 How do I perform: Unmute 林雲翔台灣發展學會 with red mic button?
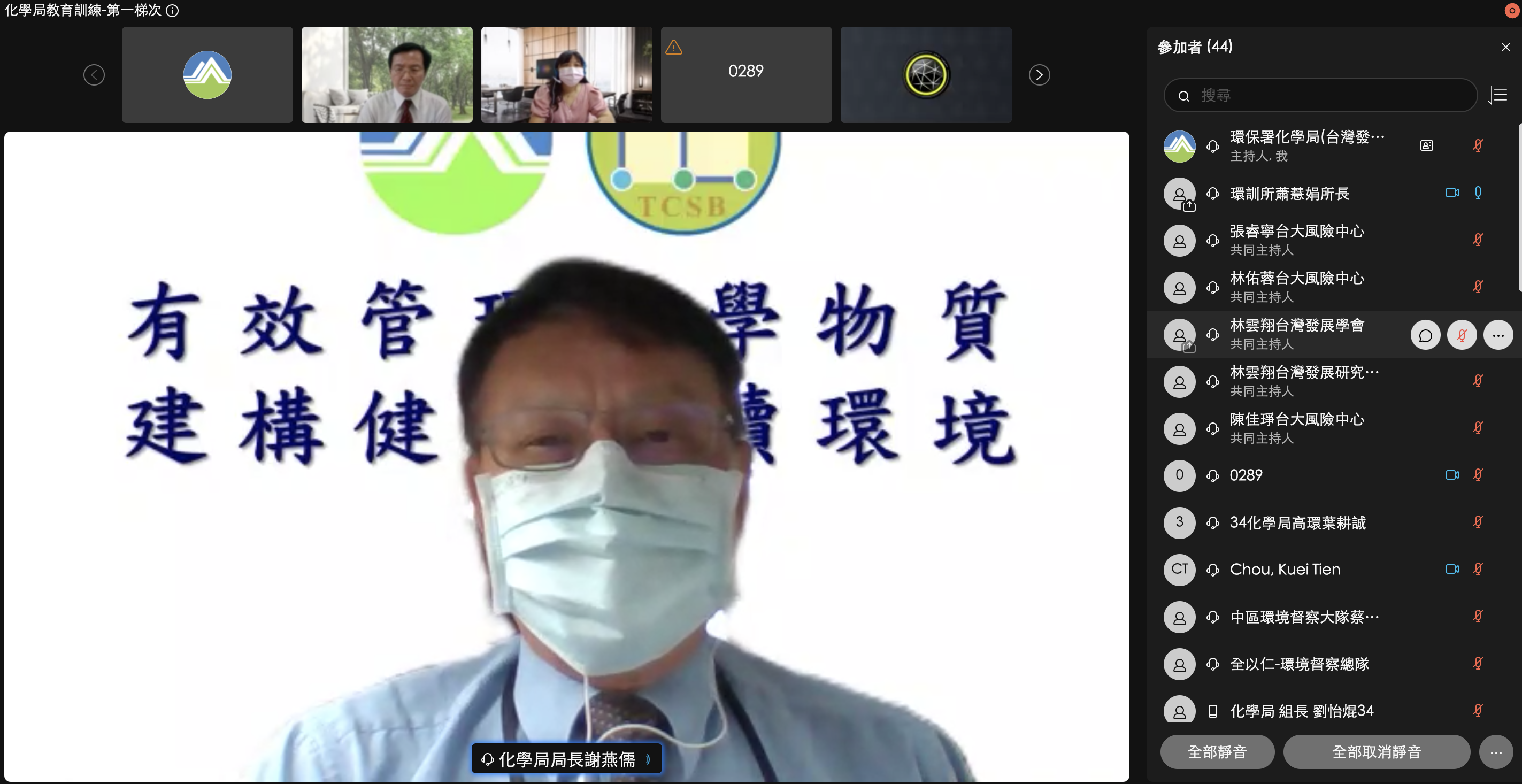[x=1462, y=335]
